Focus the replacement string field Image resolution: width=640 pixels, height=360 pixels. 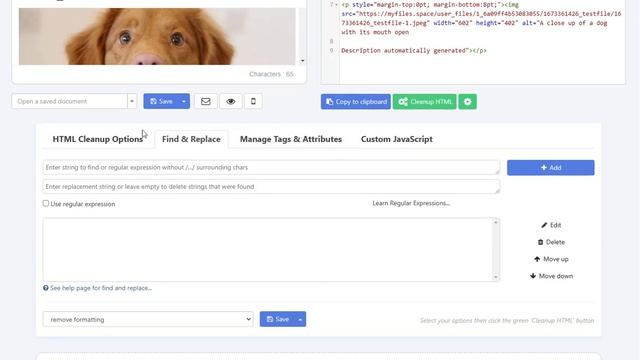pyautogui.click(x=271, y=187)
